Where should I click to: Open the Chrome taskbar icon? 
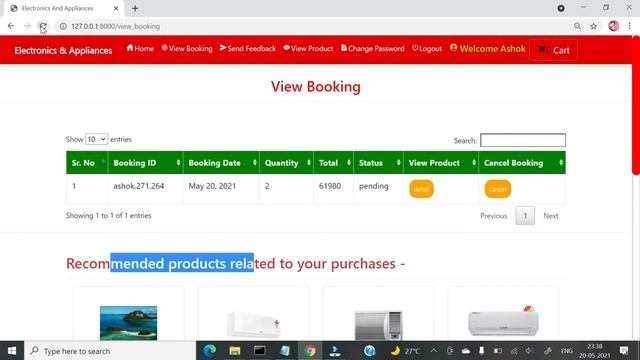click(310, 351)
